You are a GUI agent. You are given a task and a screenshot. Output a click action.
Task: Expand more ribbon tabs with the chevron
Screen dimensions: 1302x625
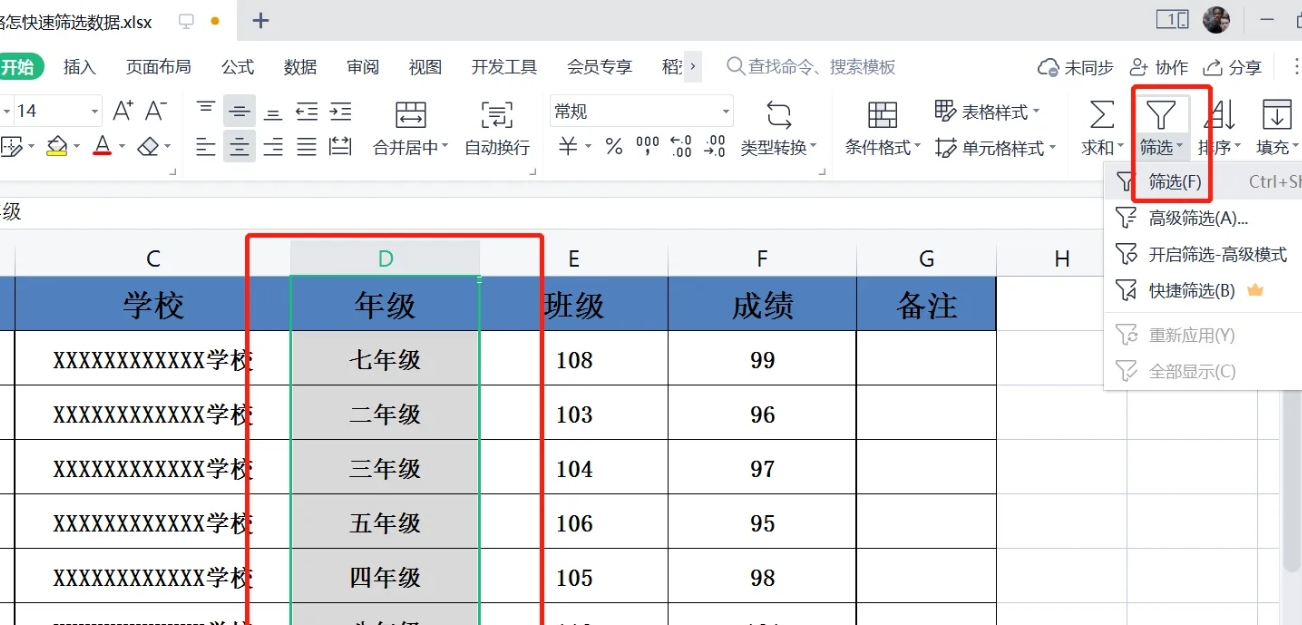click(693, 67)
